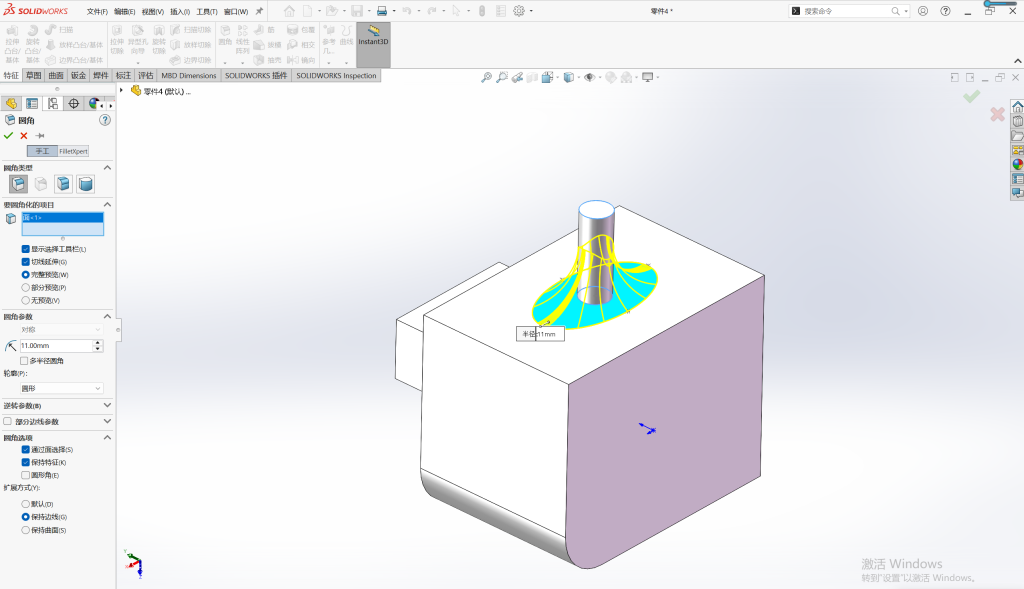
Task: Click the 手工 manual mode button
Action: (42, 151)
